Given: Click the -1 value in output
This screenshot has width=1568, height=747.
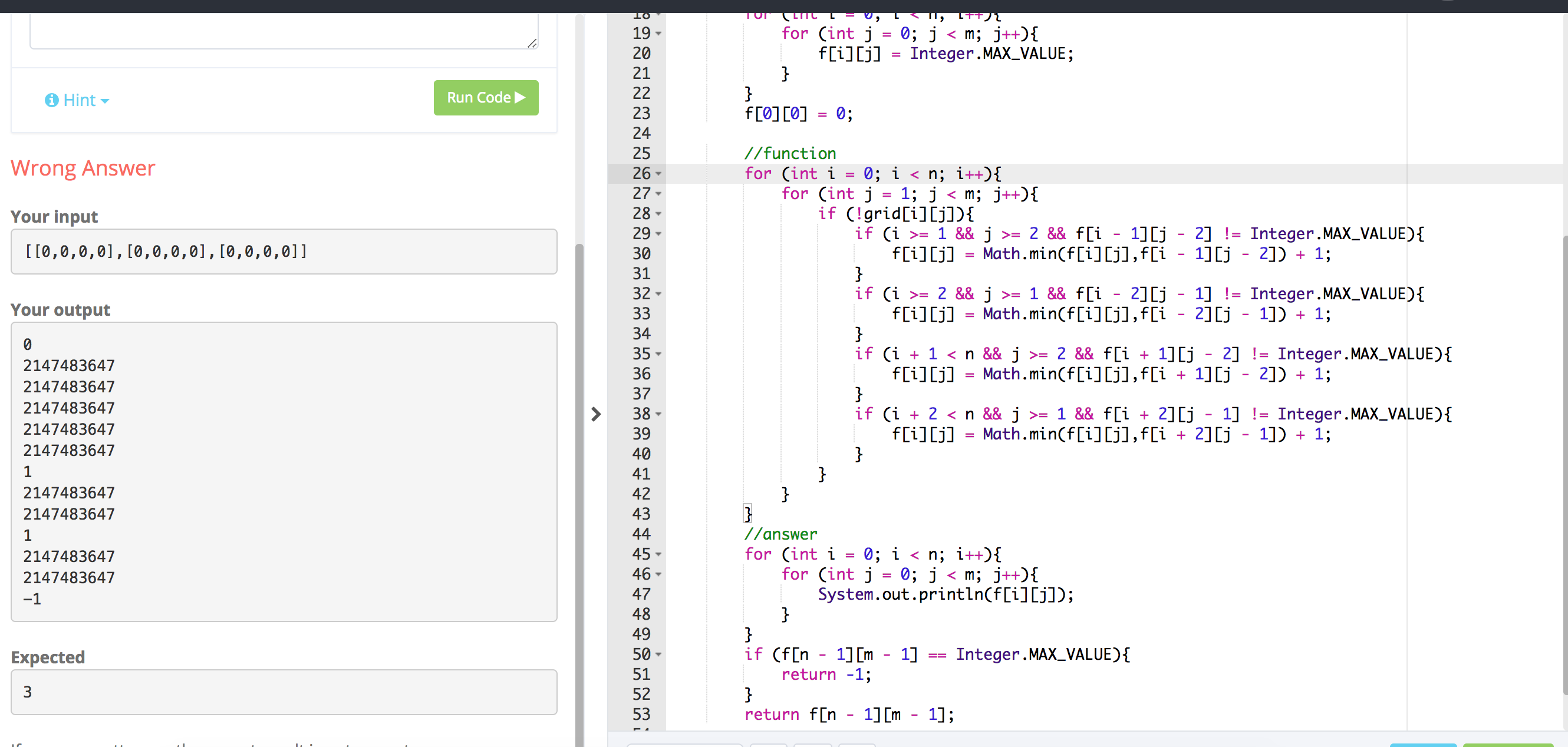Looking at the screenshot, I should (x=32, y=599).
